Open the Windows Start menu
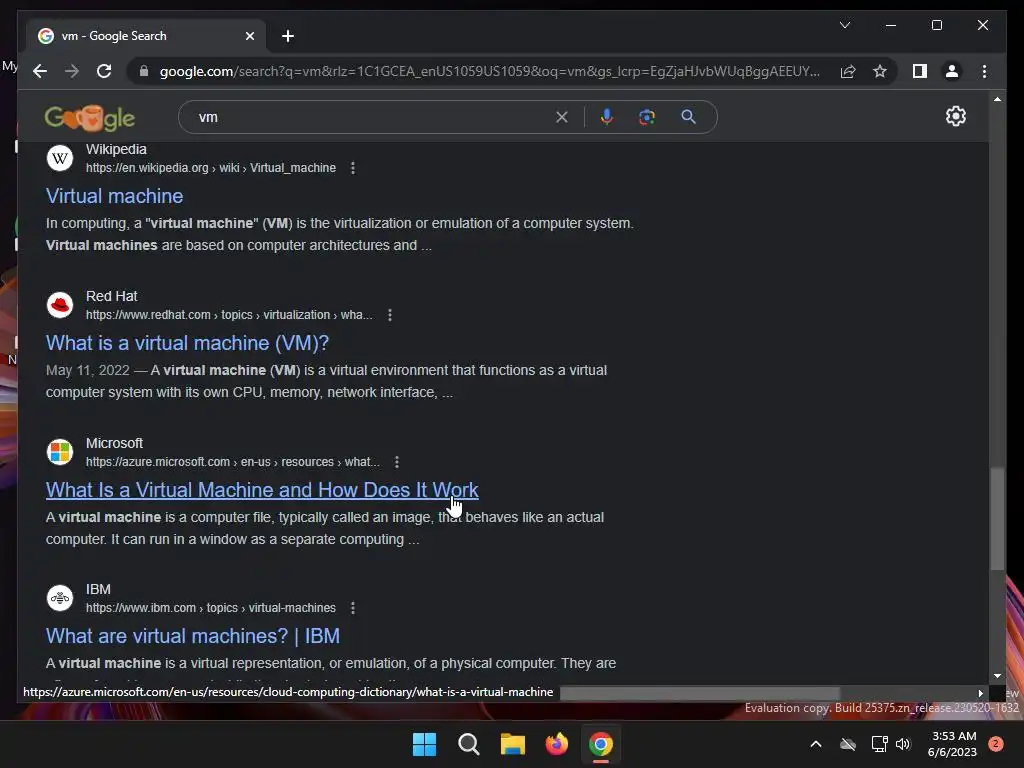Screen dimensions: 1024x768 pyautogui.click(x=424, y=744)
